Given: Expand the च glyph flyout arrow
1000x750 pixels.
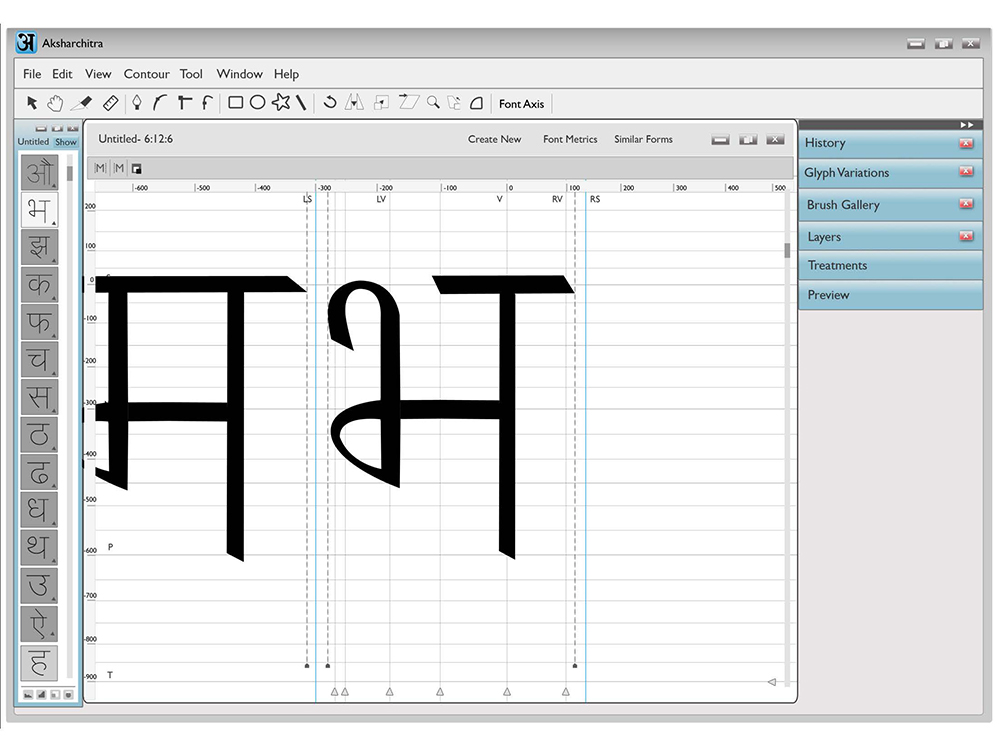Looking at the screenshot, I should pyautogui.click(x=54, y=373).
